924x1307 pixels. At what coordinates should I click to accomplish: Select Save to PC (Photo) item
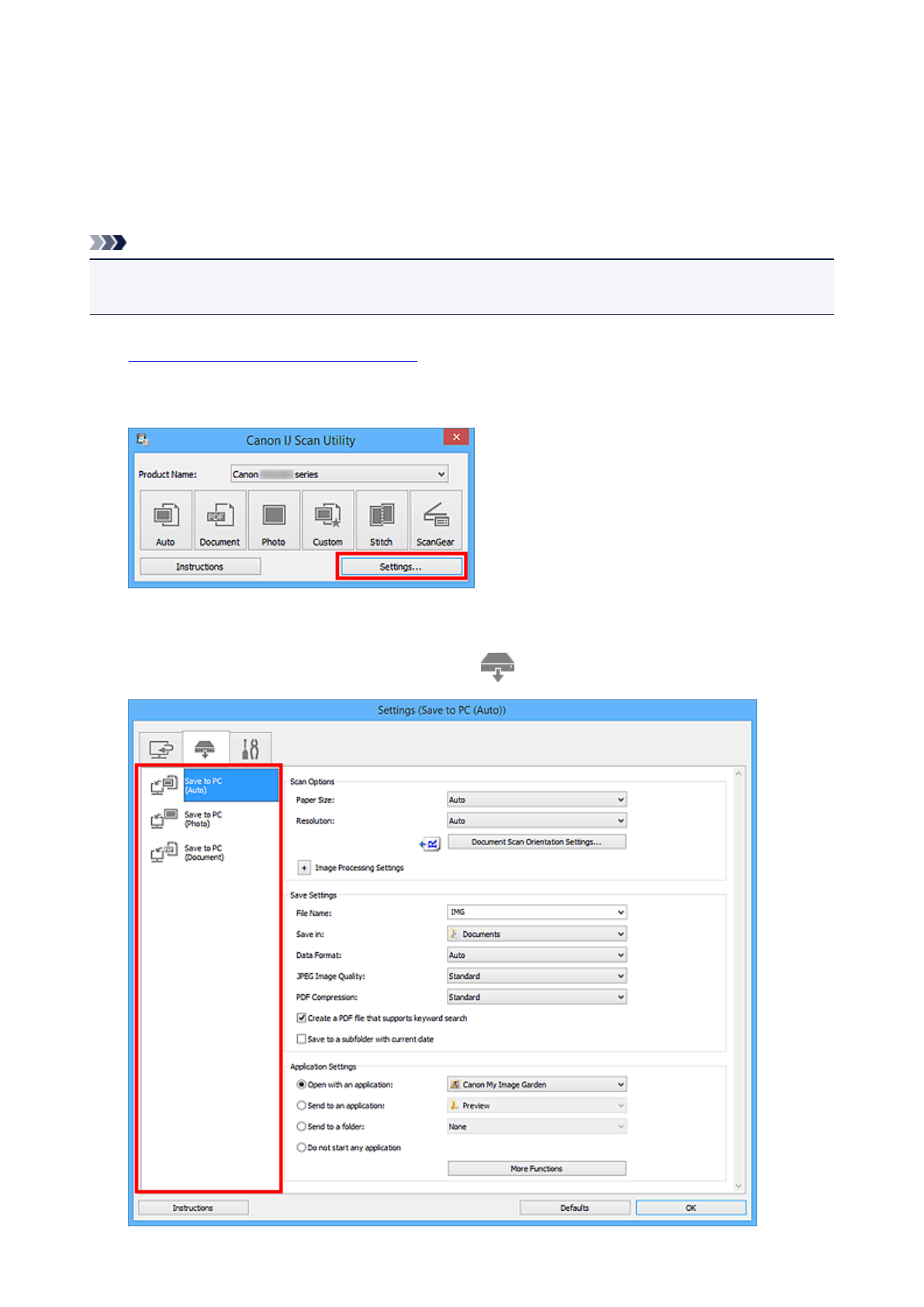pos(203,820)
